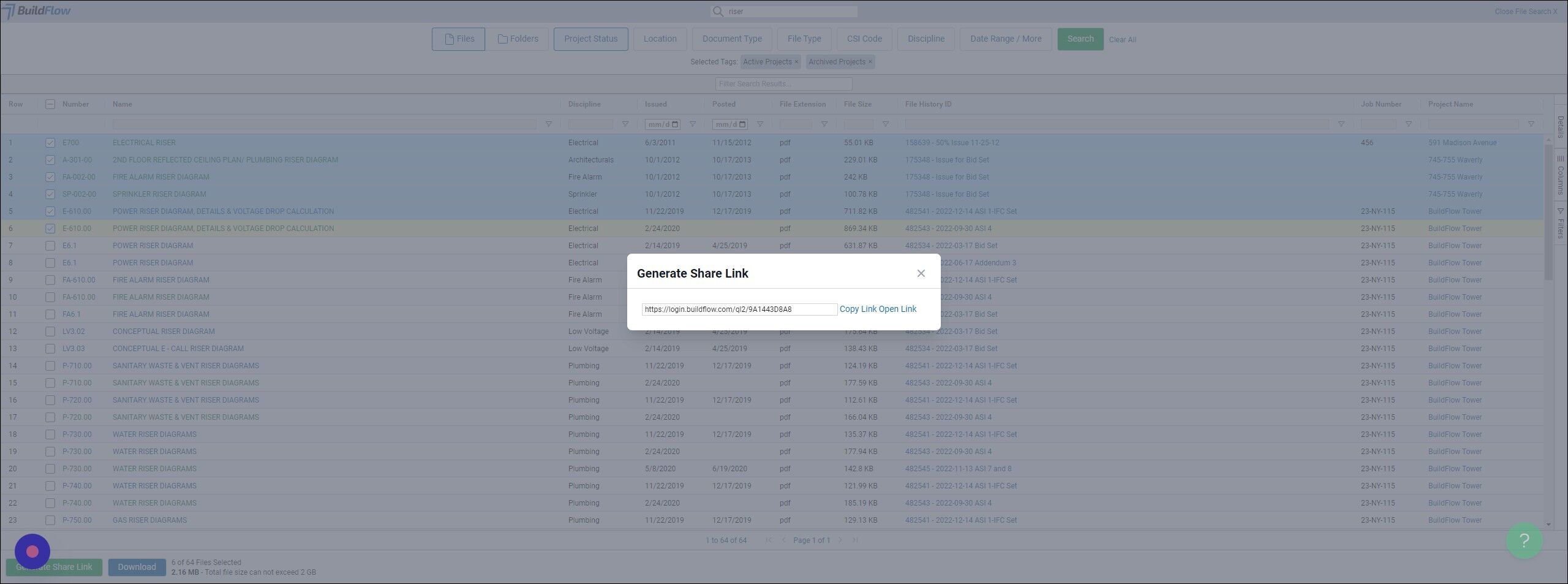The width and height of the screenshot is (1568, 584).
Task: Select the share link URL field
Action: point(739,309)
